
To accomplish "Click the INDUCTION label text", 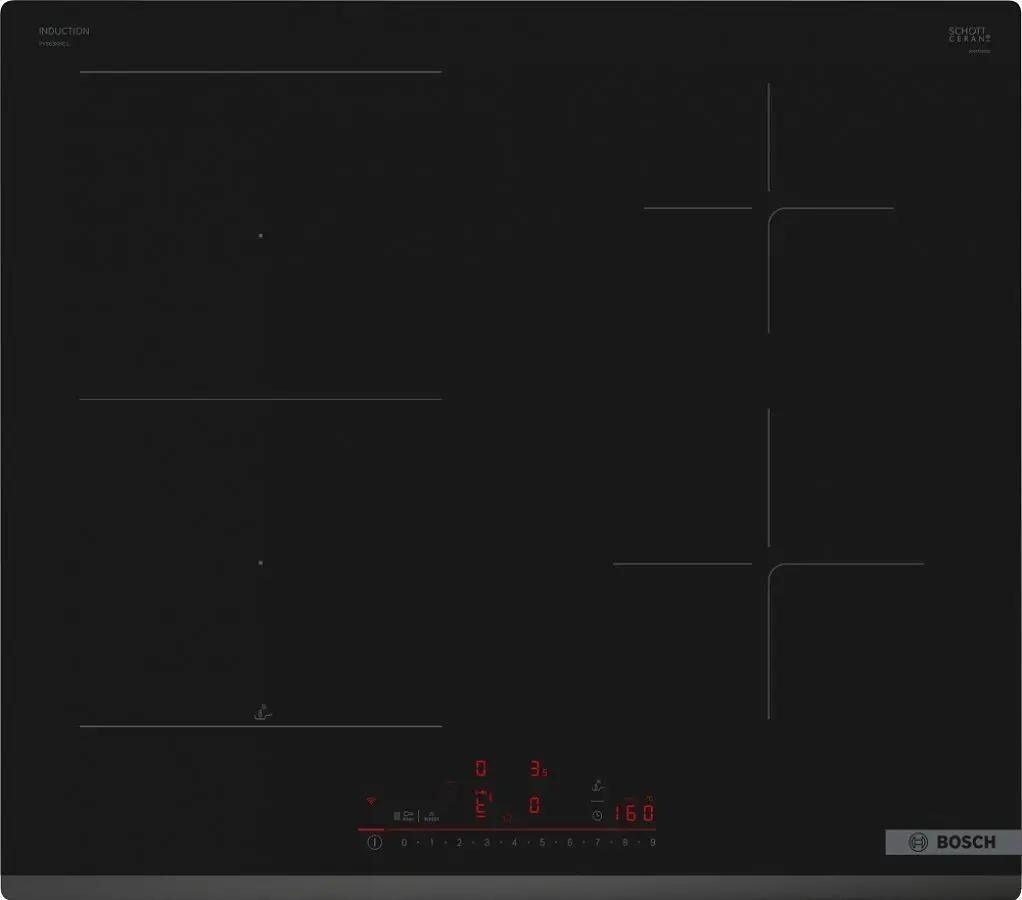I will (64, 31).
